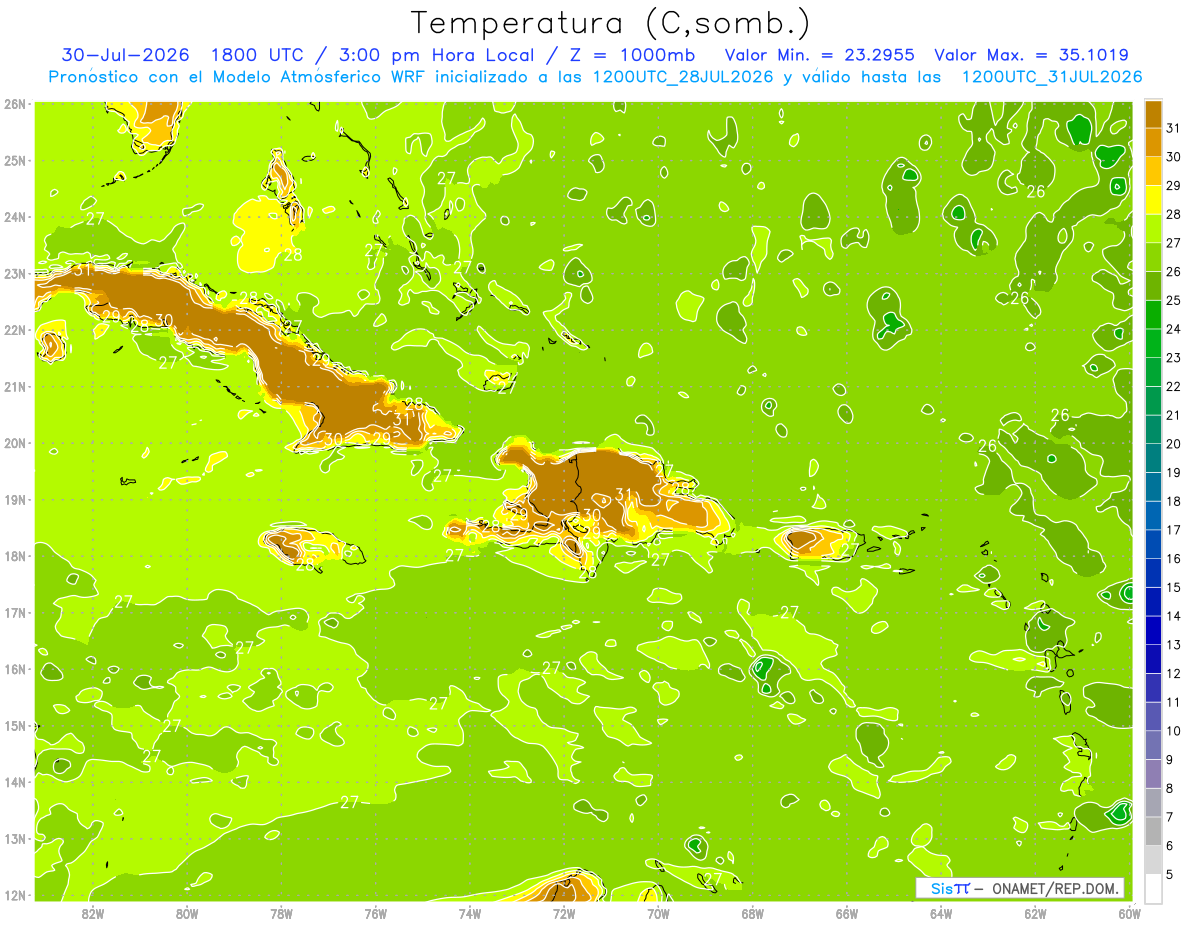This screenshot has width=1200, height=927.
Task: Click the legend value label 29
Action: point(1174,186)
